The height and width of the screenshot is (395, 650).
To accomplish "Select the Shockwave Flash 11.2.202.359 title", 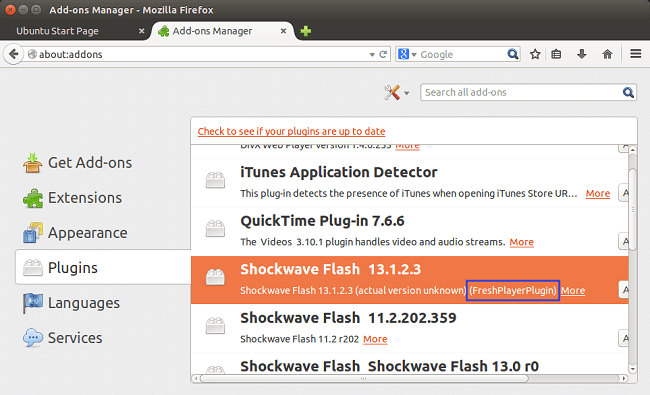I will (x=348, y=318).
